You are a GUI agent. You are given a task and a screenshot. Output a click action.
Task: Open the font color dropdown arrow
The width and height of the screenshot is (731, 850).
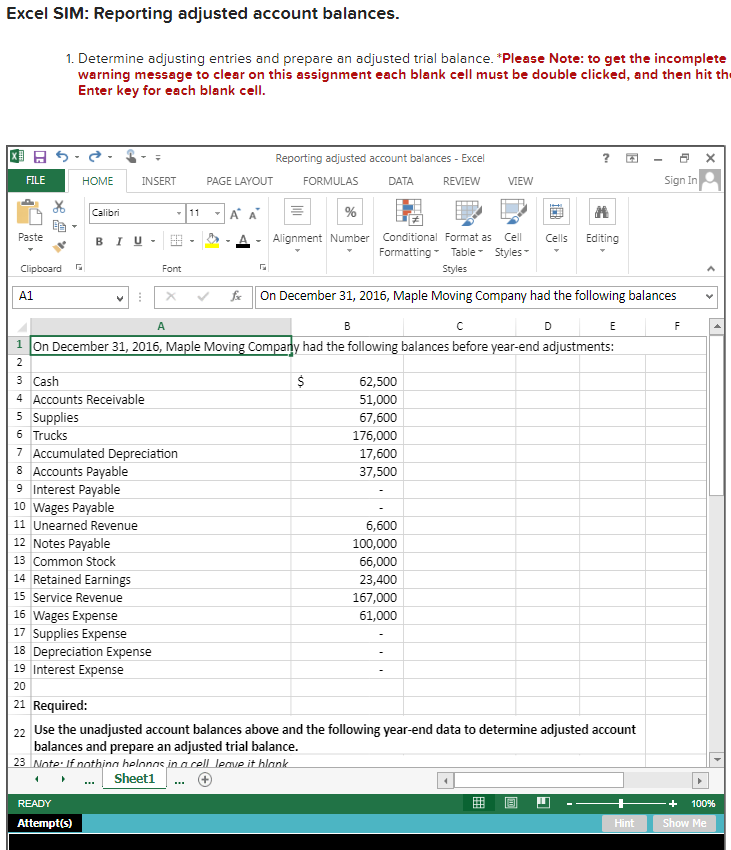coord(258,241)
